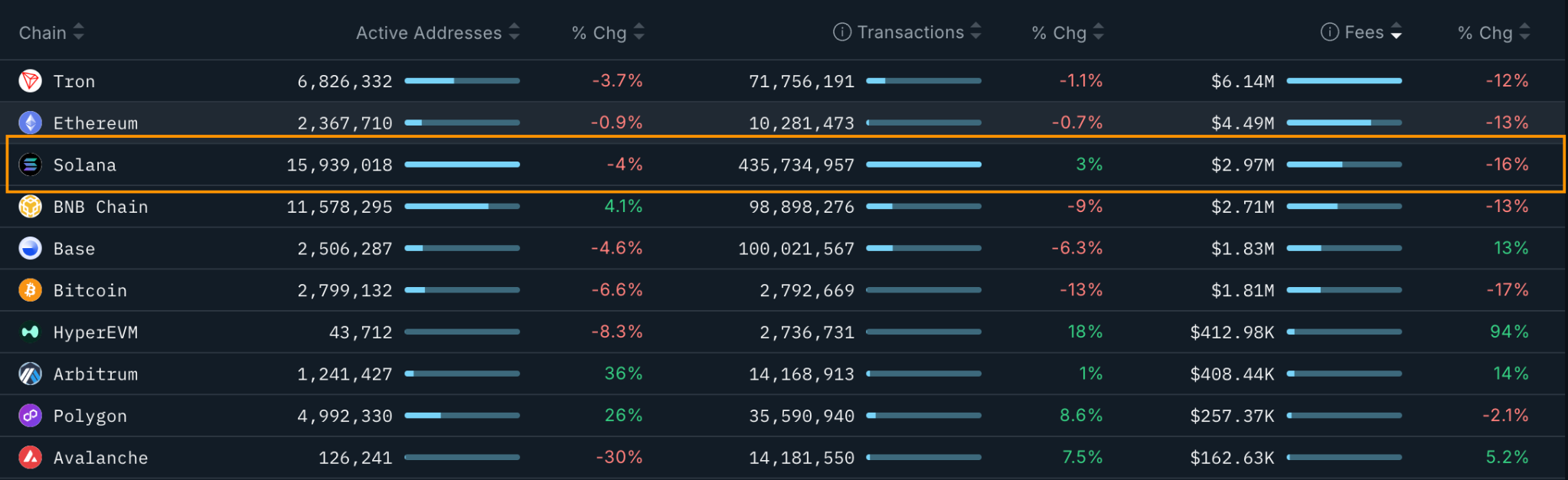The image size is (1568, 480).
Task: Select Avalanche fees value $162.63K
Action: (x=1232, y=458)
